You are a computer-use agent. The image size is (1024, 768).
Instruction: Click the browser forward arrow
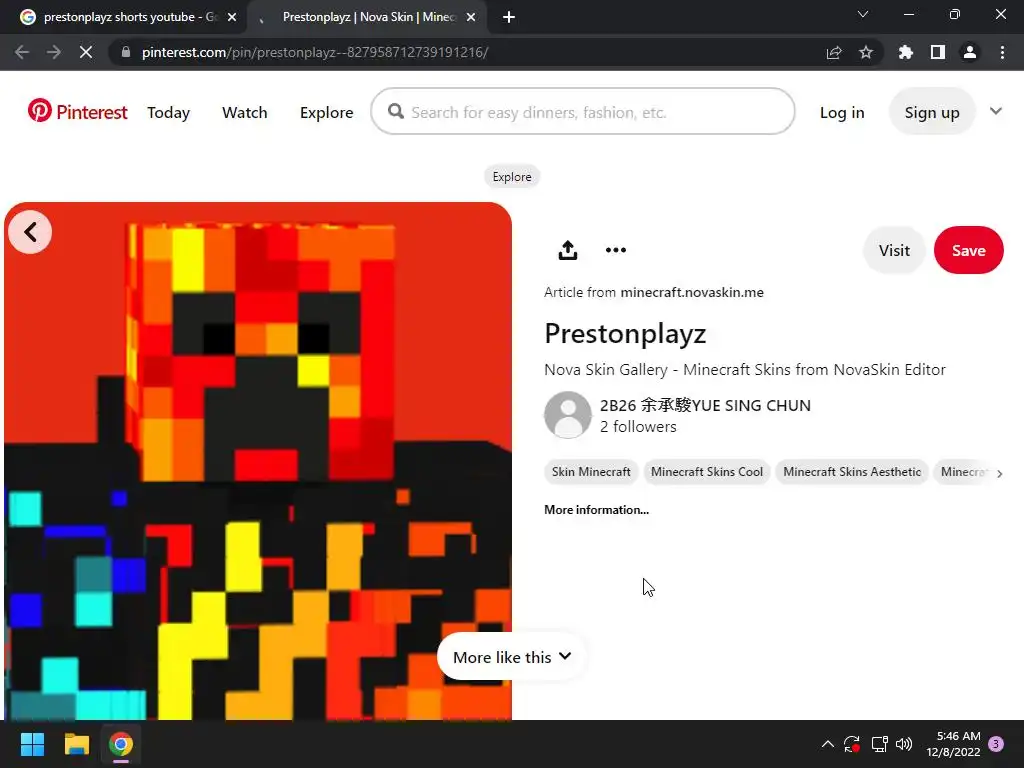click(x=54, y=52)
